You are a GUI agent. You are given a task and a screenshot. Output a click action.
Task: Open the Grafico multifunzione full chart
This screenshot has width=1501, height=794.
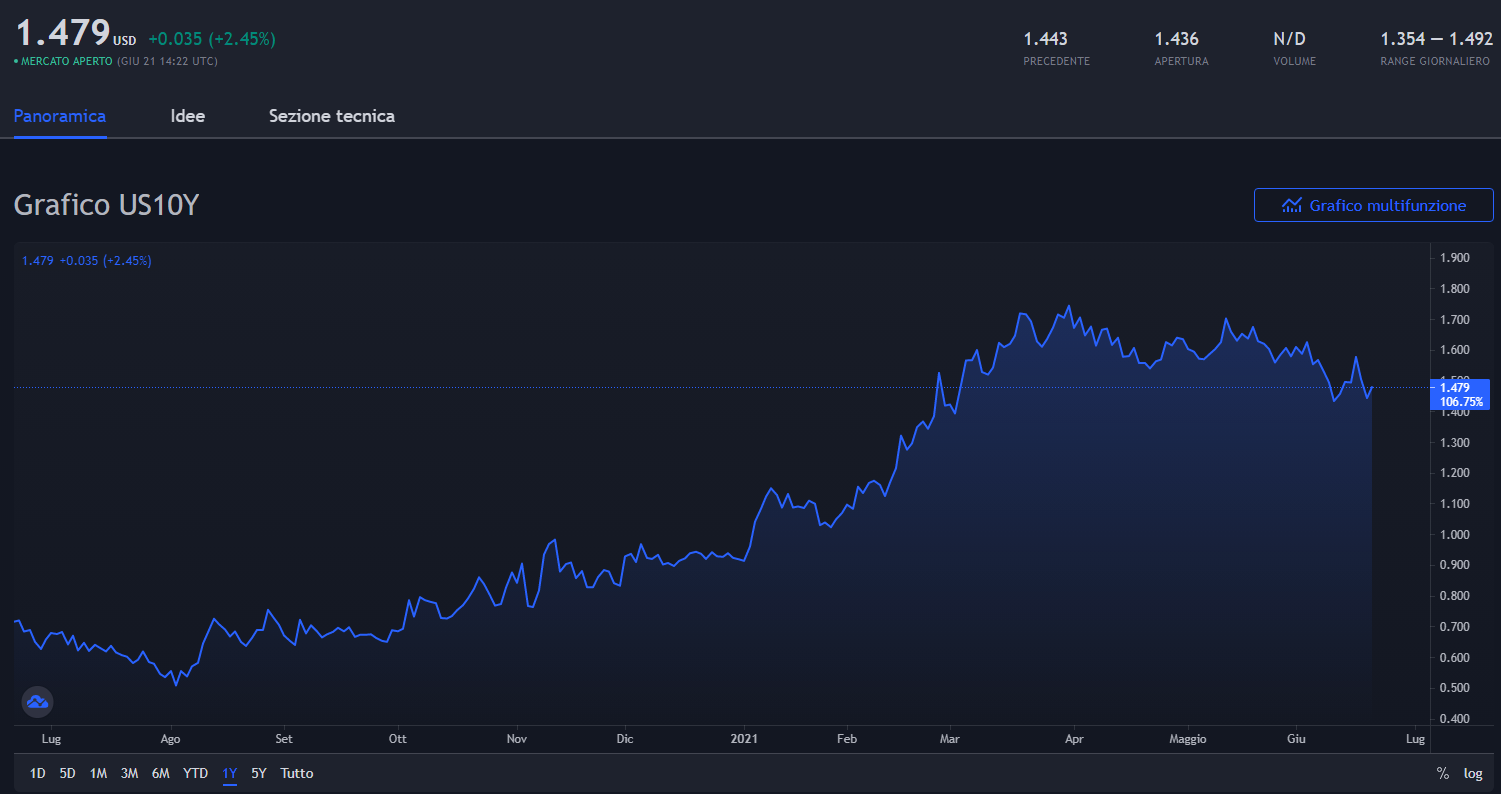pos(1373,205)
